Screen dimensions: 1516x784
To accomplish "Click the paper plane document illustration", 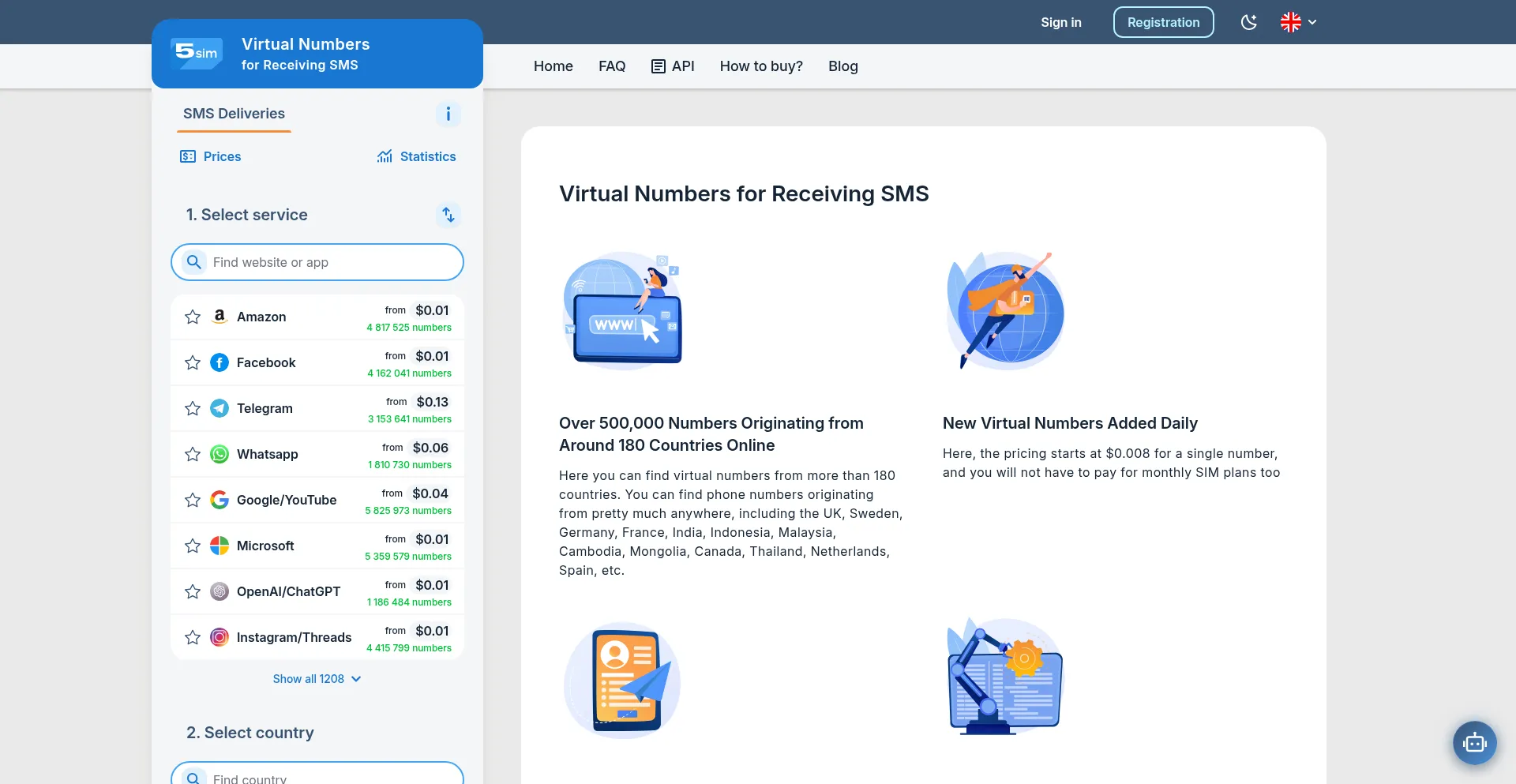I will click(x=622, y=679).
